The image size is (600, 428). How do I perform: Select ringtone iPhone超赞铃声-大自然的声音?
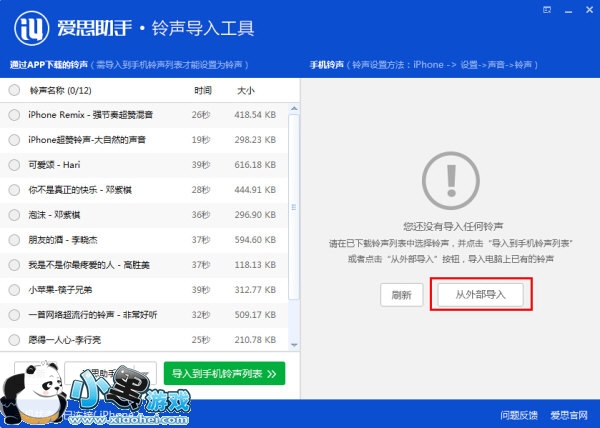coord(14,140)
